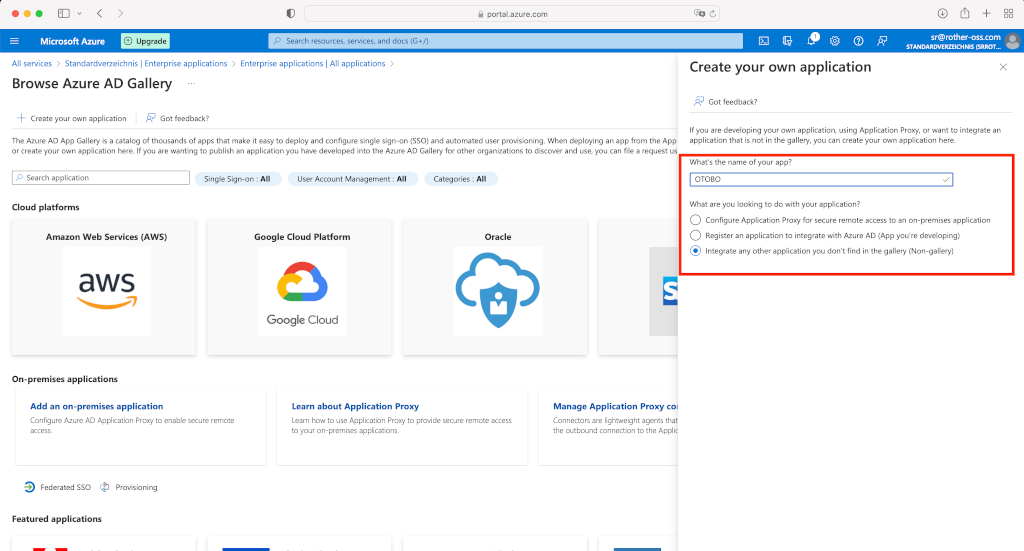Click the Featured applications heading
The height and width of the screenshot is (551, 1024).
(x=57, y=519)
